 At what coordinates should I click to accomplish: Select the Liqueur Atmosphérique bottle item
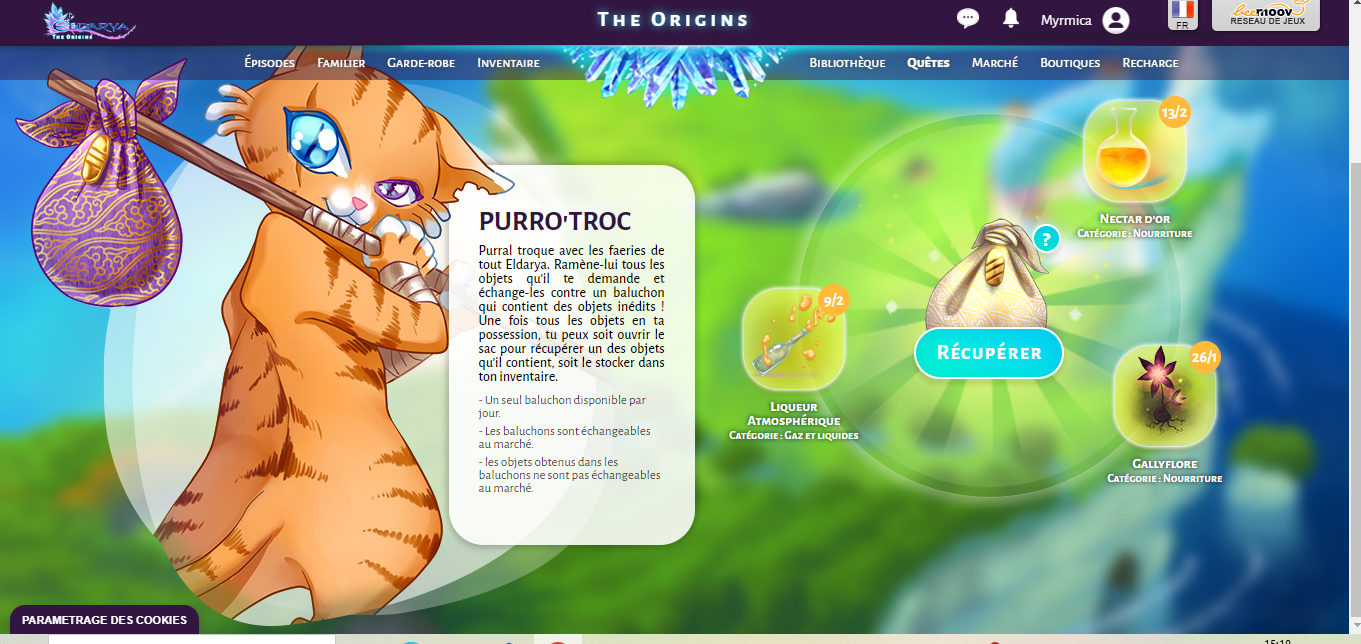(x=794, y=339)
